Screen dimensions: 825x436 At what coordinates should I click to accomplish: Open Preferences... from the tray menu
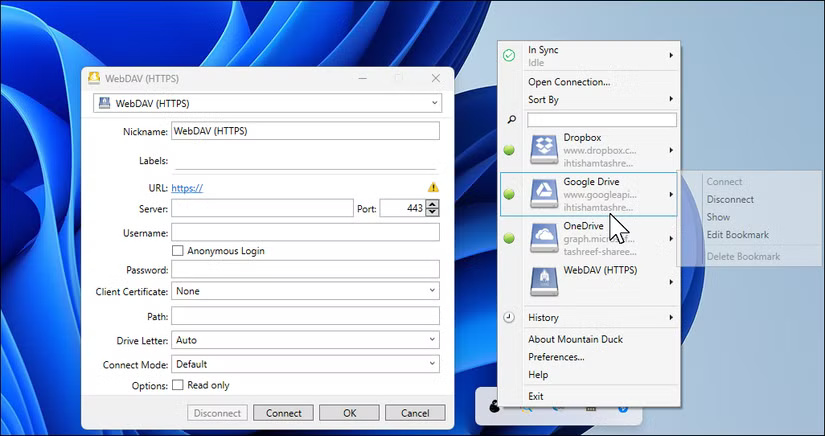click(556, 357)
